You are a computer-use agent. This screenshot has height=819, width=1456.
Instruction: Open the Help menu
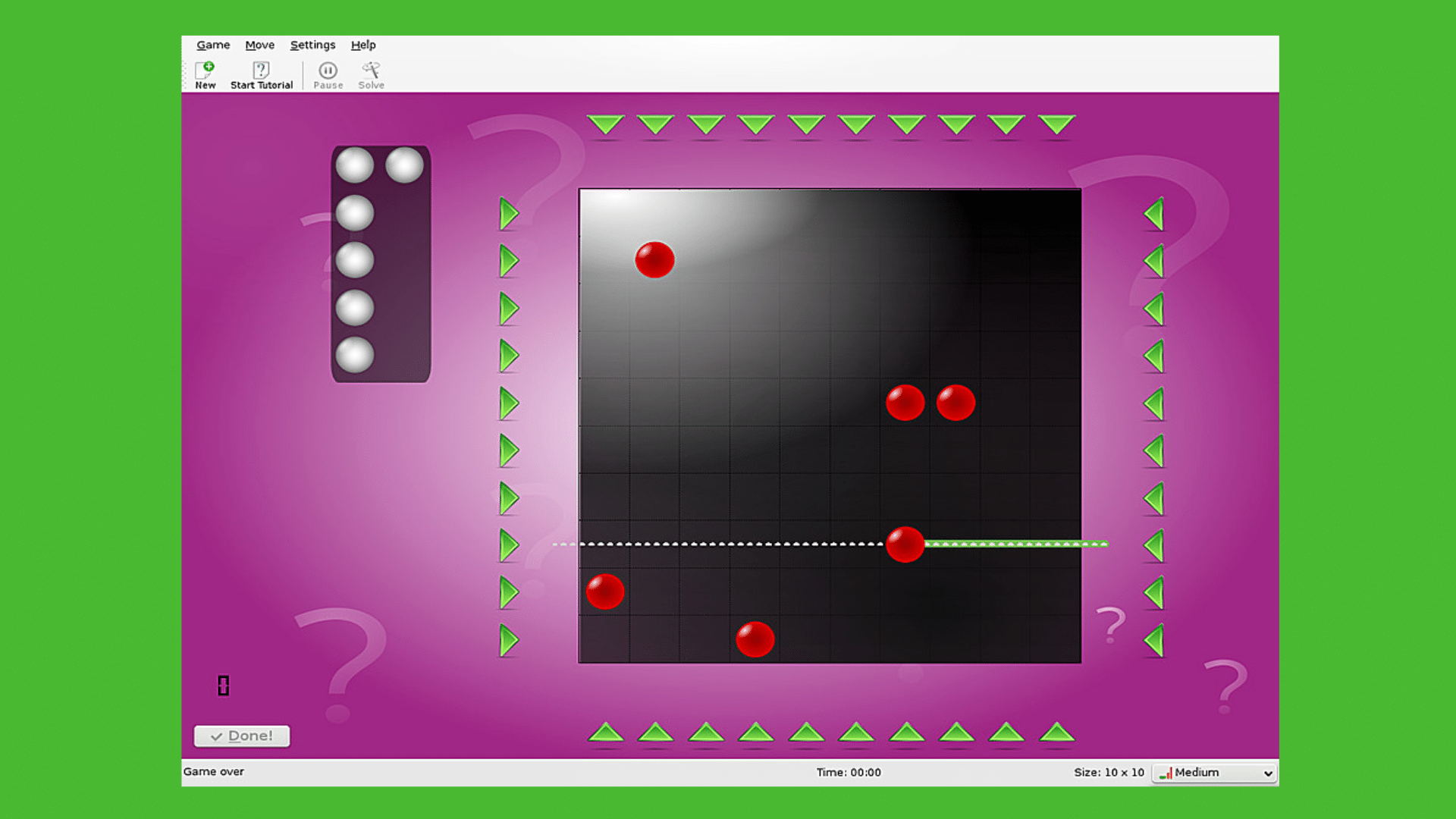(362, 45)
